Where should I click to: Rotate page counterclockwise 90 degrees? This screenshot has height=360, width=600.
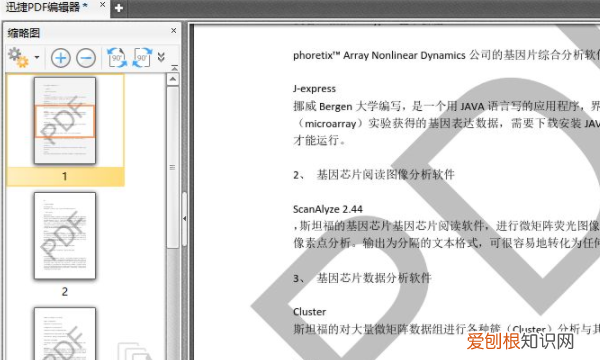[x=117, y=58]
